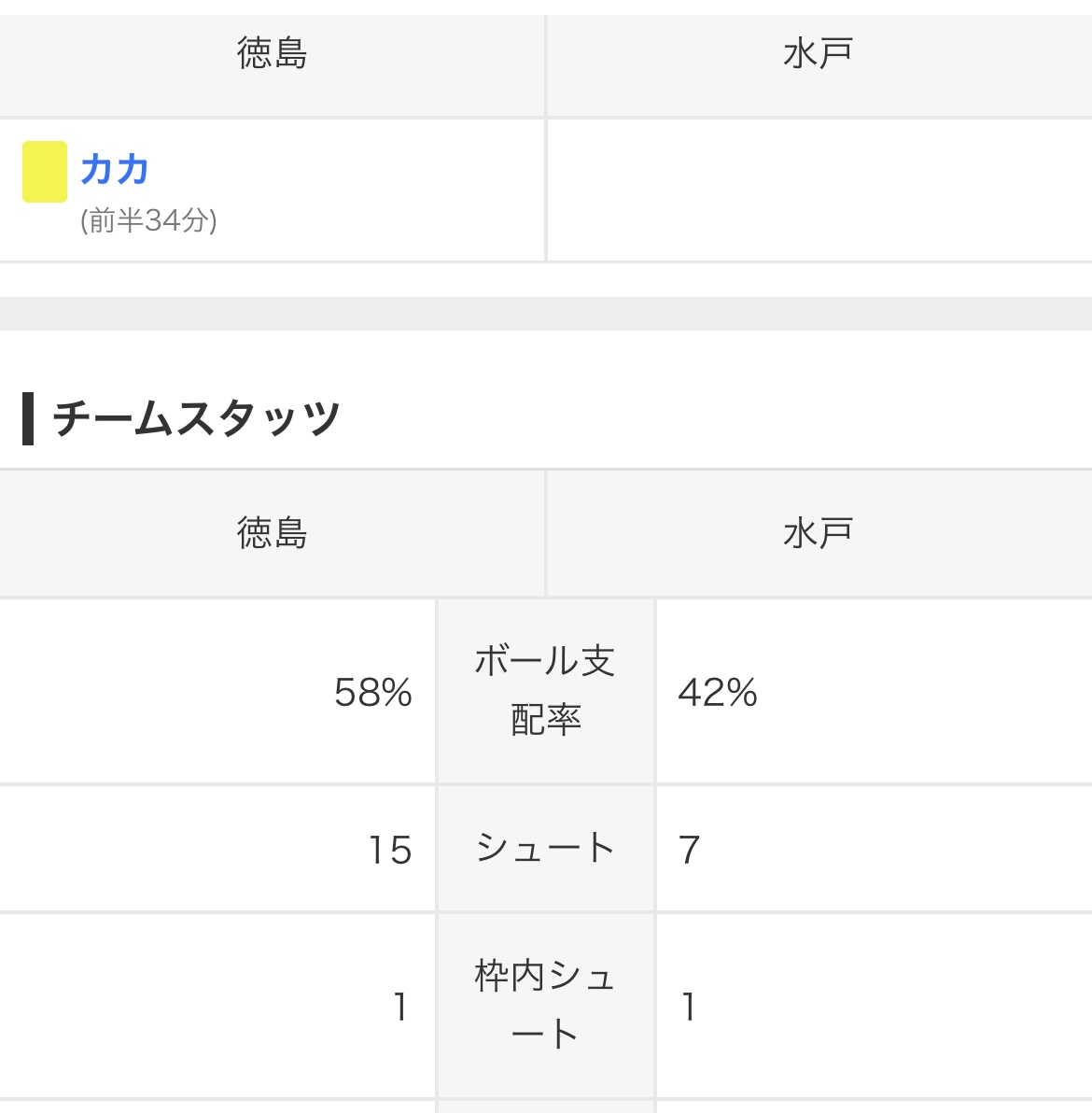The width and height of the screenshot is (1092, 1113).
Task: Click the gray divider band above チームスタッツ
Action: (546, 314)
